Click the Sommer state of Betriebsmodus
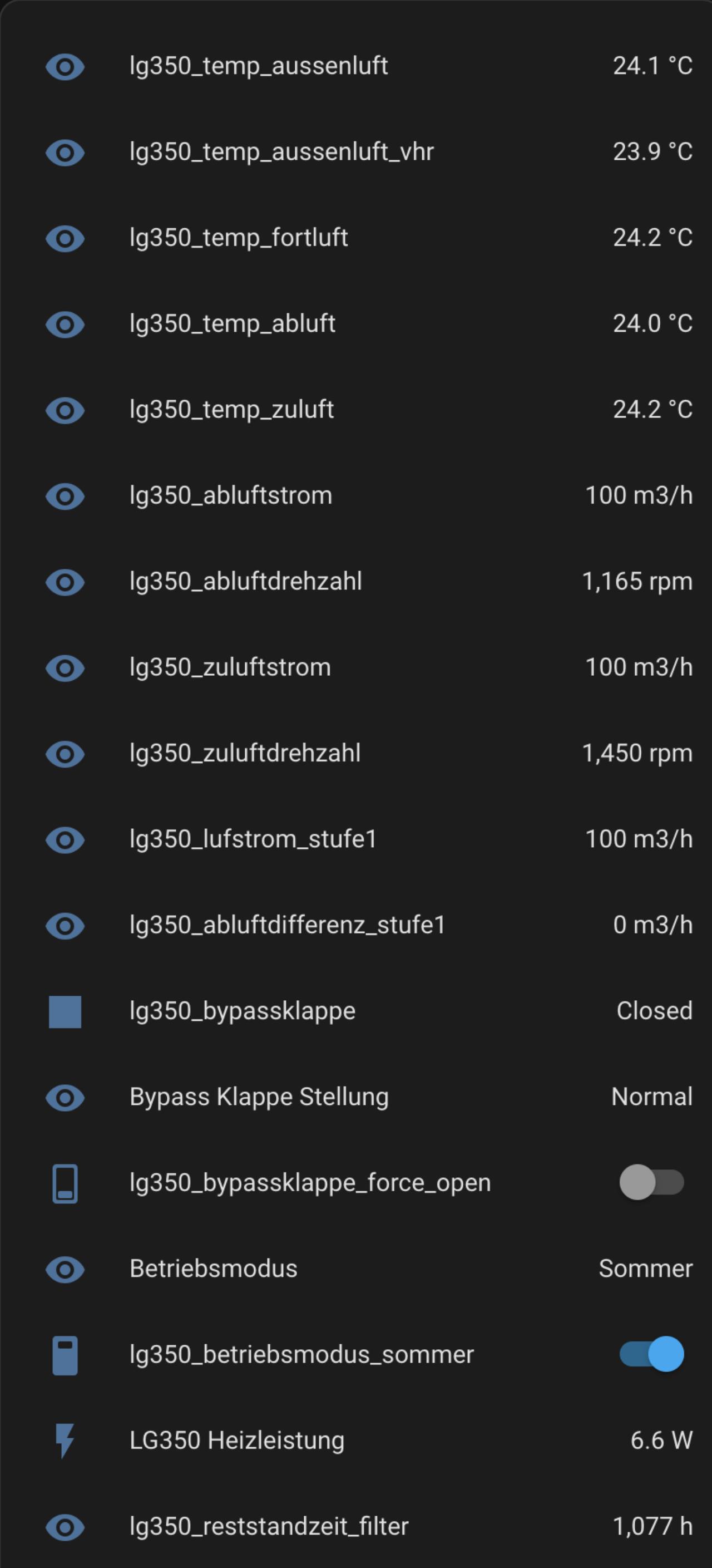Viewport: 712px width, 1568px height. coord(645,1269)
